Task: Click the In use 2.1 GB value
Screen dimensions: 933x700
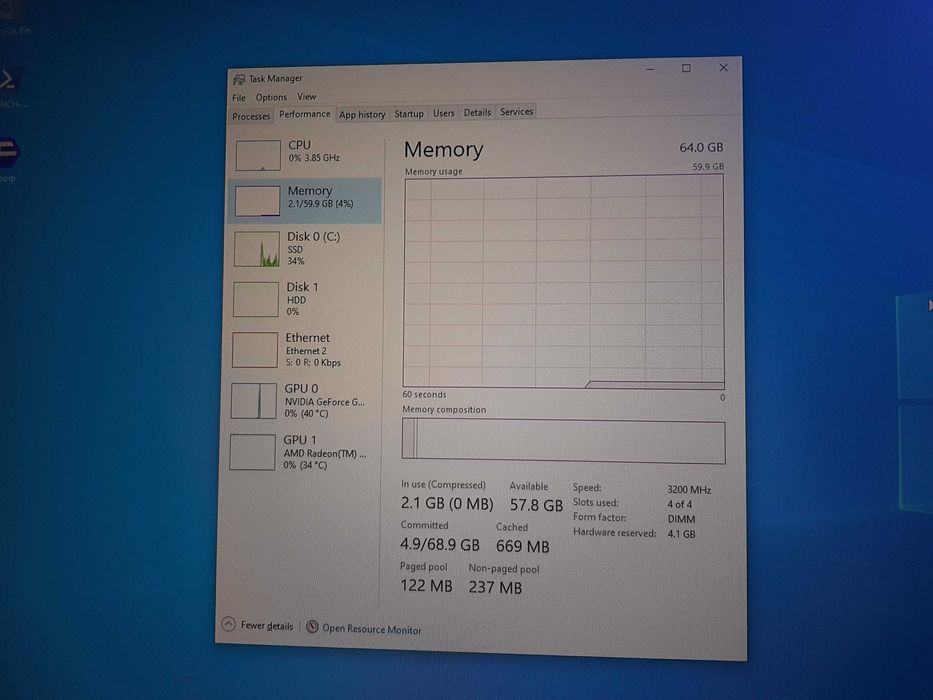Action: [x=447, y=504]
